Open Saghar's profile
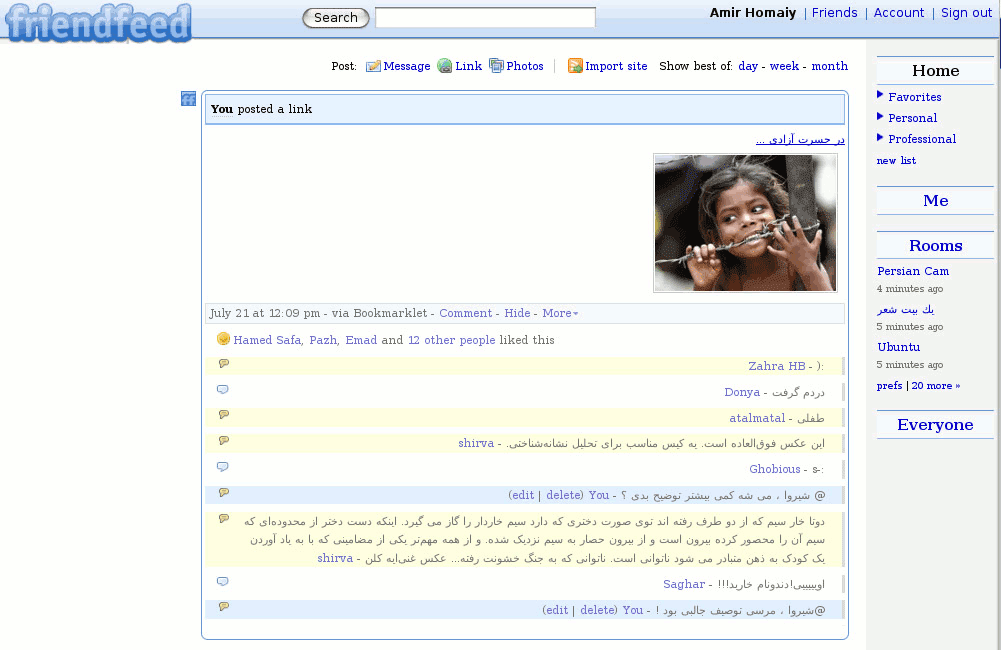The width and height of the screenshot is (1001, 650). 684,584
